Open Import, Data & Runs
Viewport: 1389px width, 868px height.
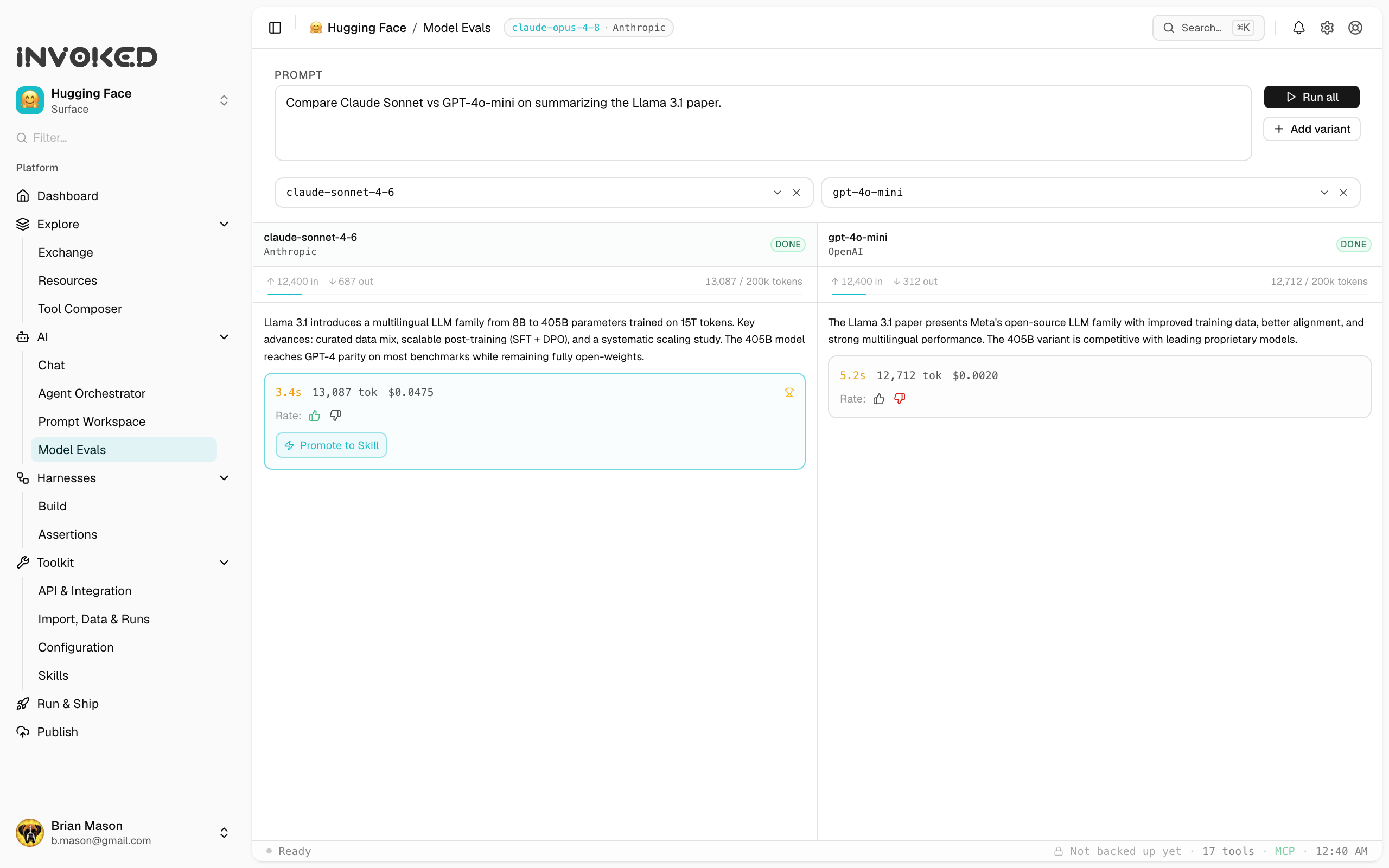click(x=124, y=619)
